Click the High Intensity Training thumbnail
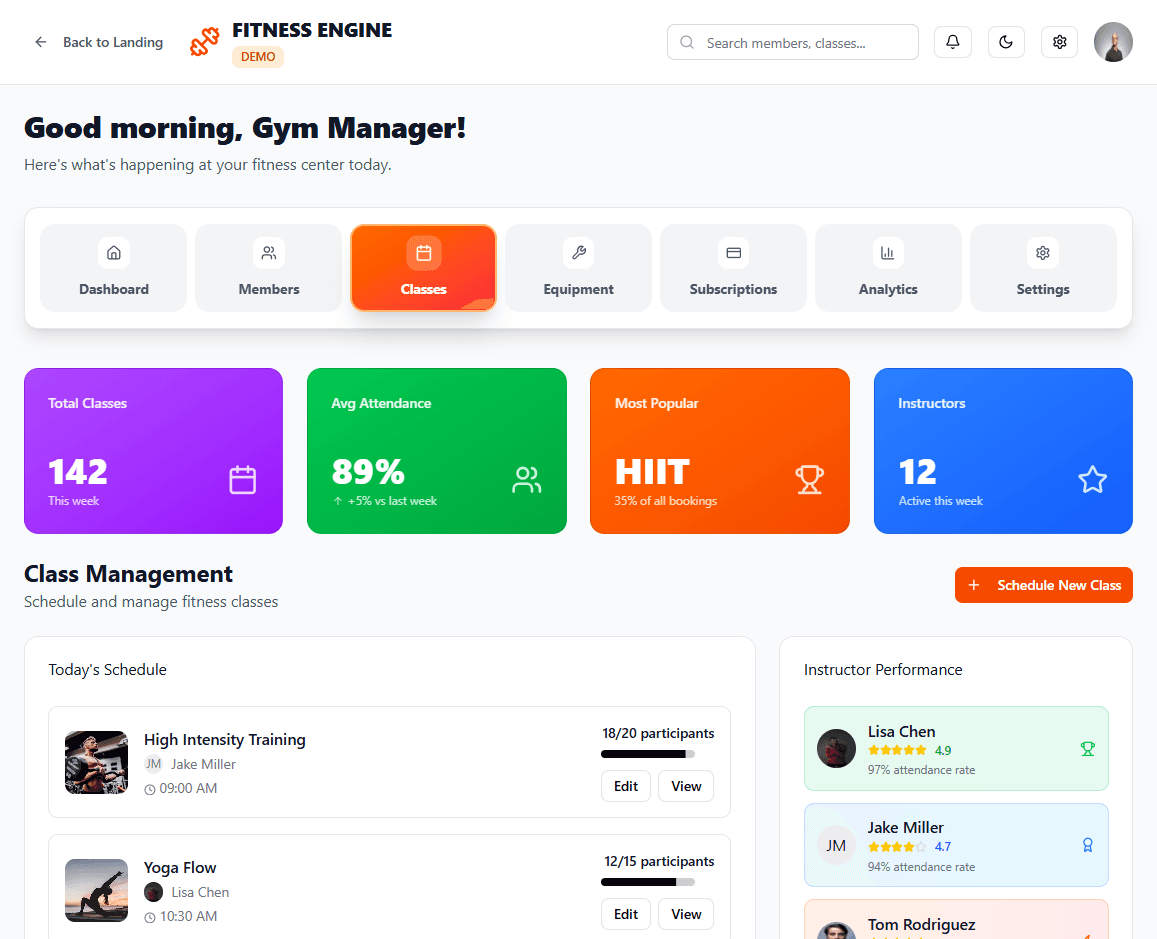This screenshot has width=1157, height=939. click(x=96, y=762)
